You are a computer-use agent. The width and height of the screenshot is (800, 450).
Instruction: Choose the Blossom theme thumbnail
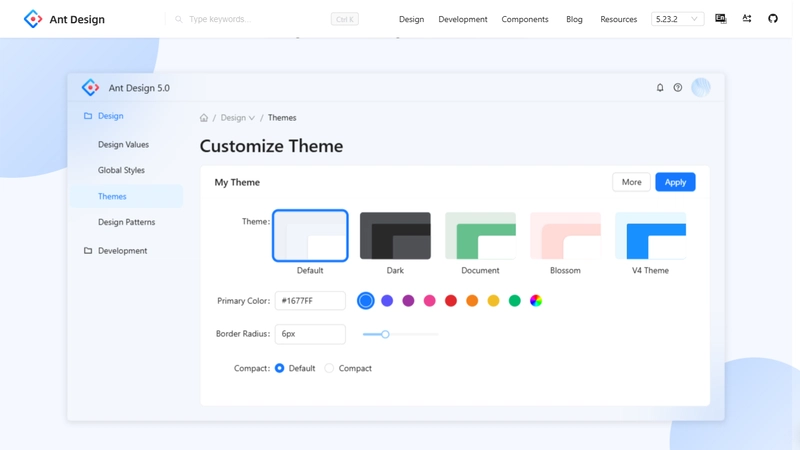click(x=565, y=236)
